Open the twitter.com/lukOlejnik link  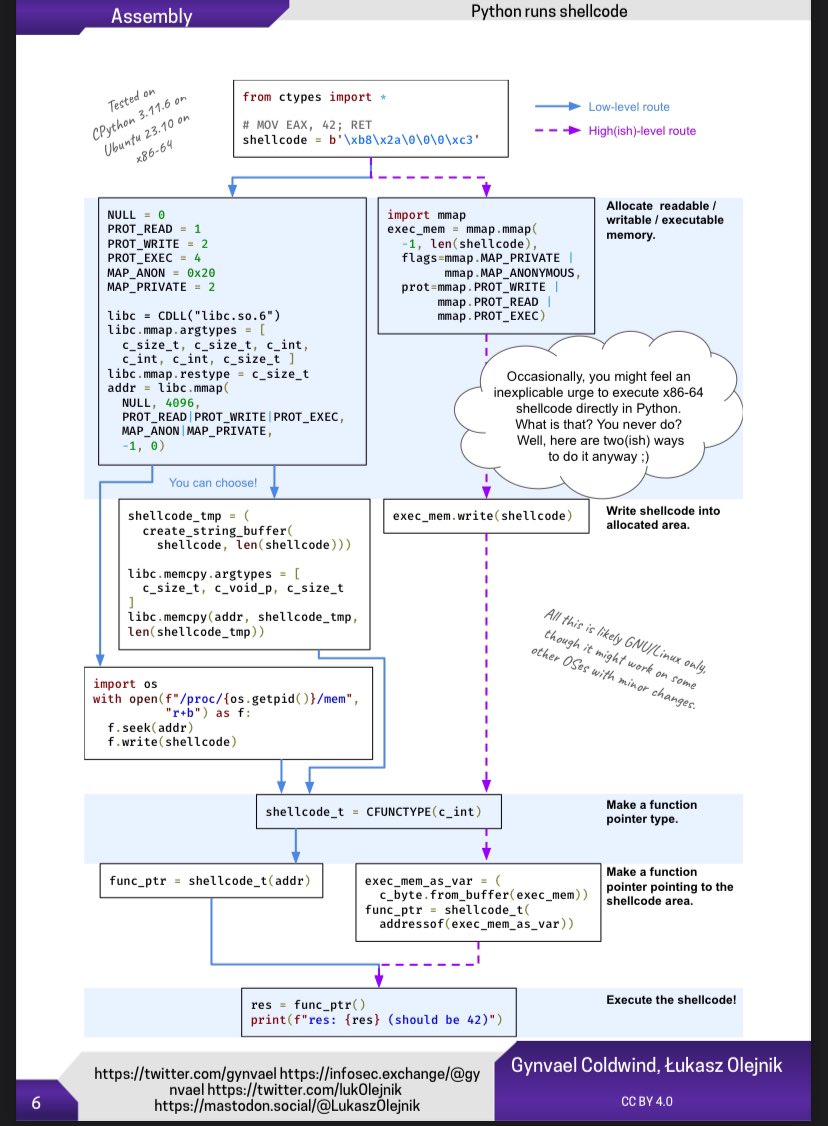[304, 1089]
